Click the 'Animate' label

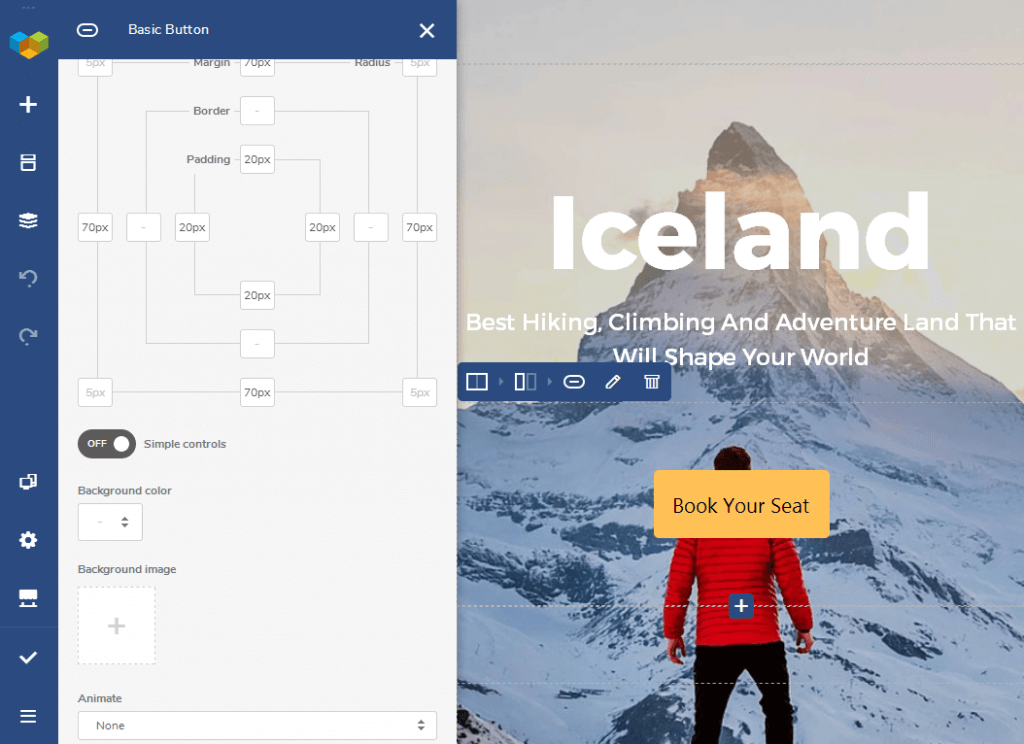click(x=100, y=698)
